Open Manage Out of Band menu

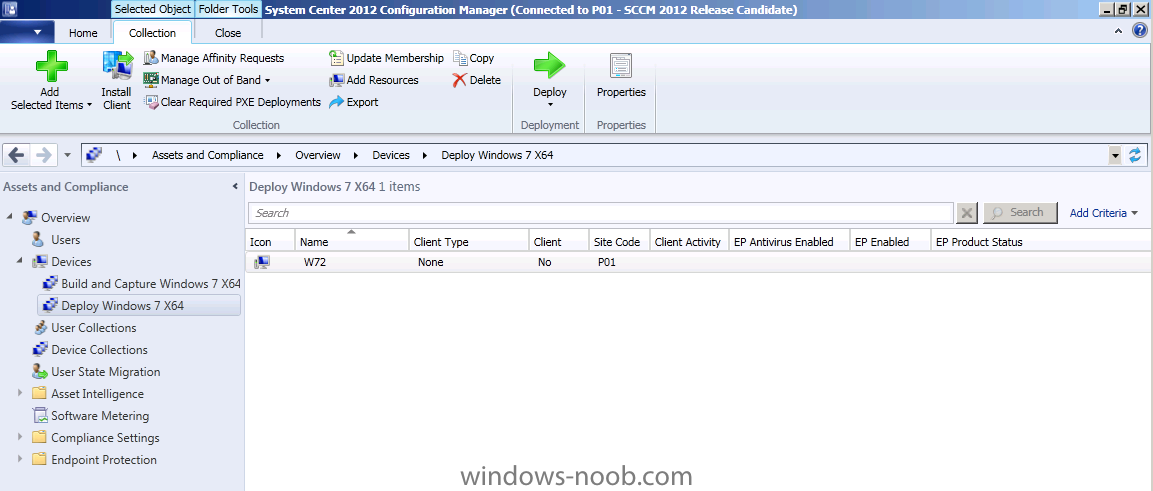(x=207, y=80)
